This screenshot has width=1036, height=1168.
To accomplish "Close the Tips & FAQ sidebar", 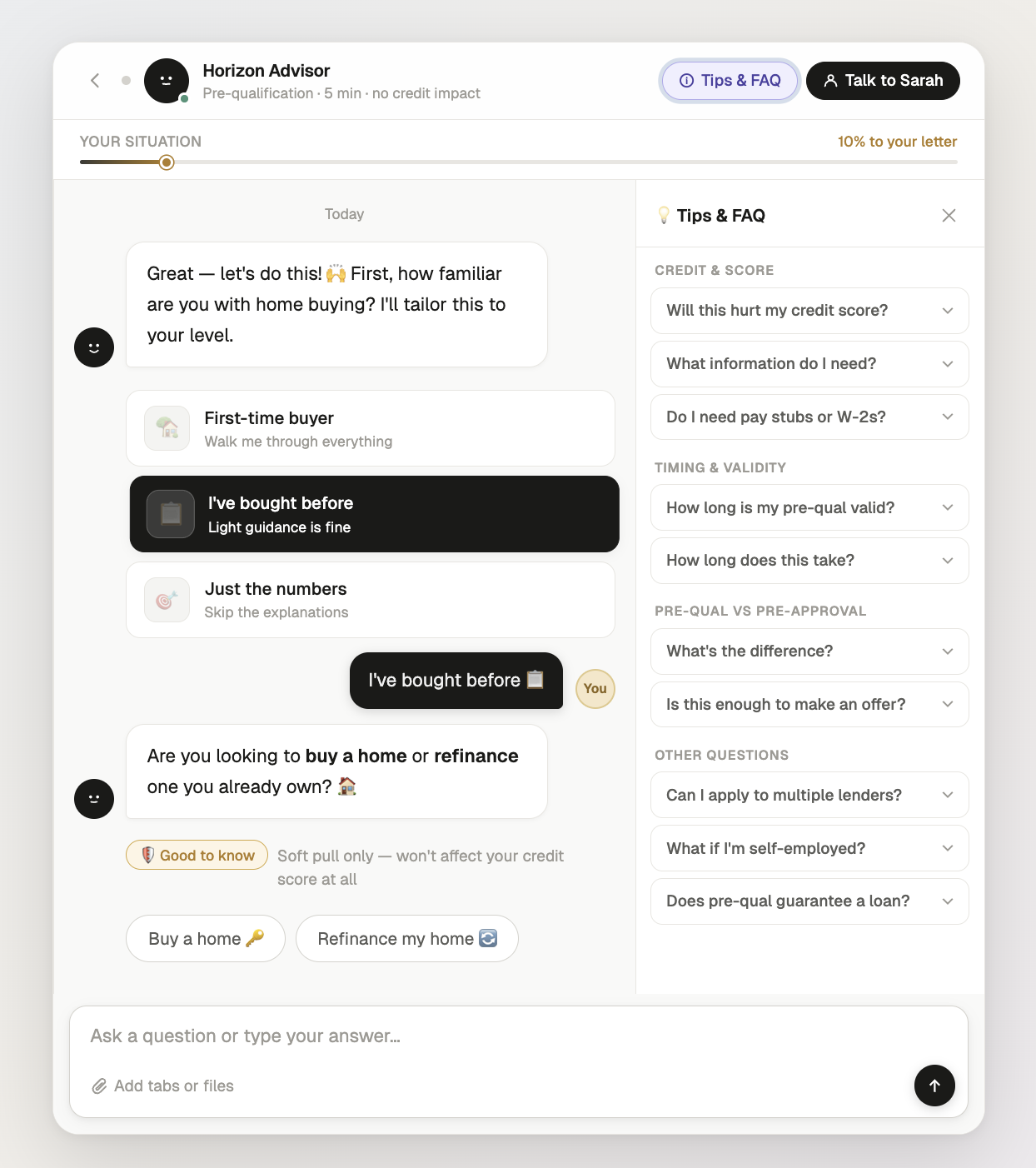I will (949, 215).
